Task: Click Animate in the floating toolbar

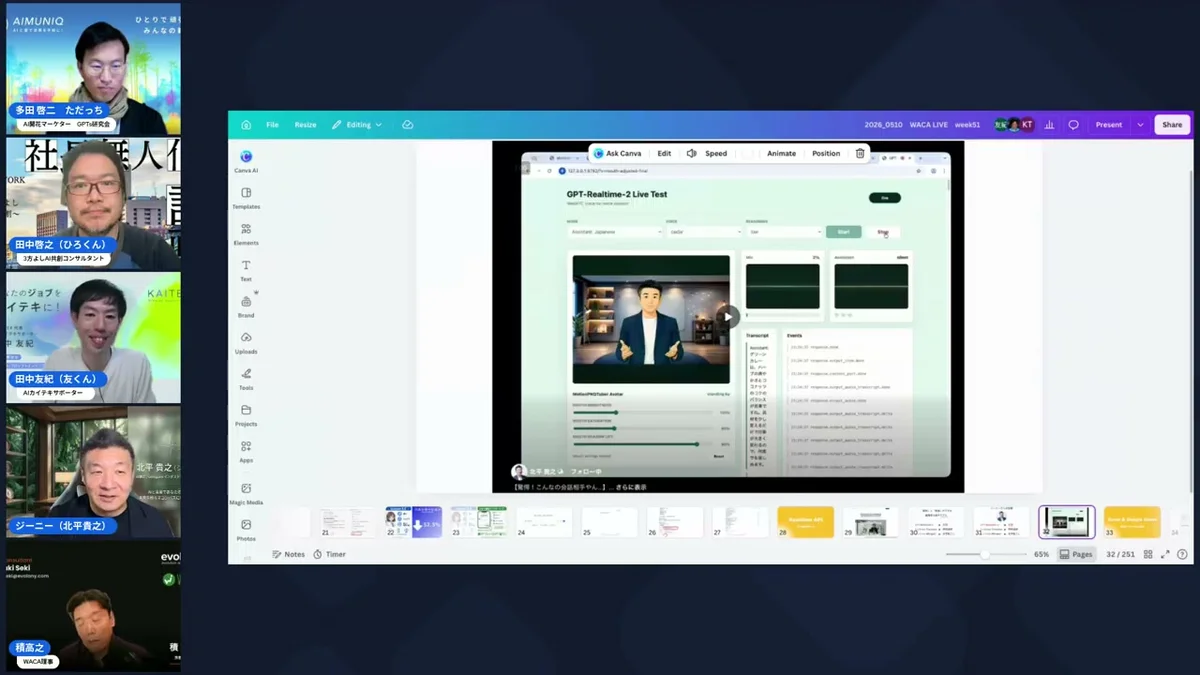Action: (x=781, y=153)
